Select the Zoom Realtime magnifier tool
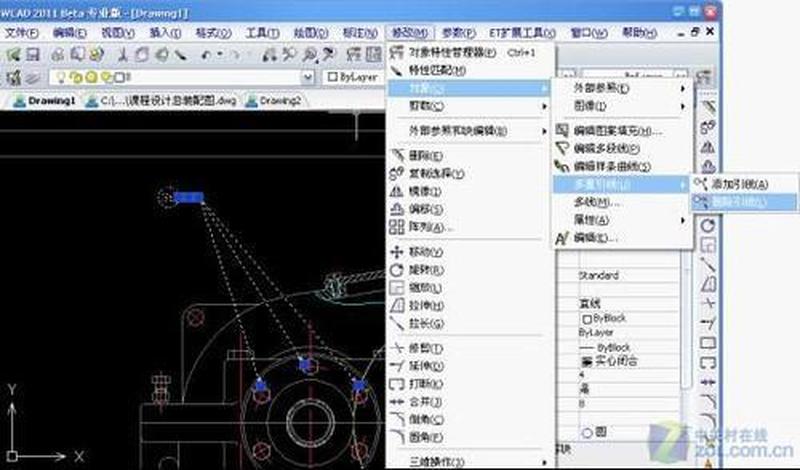800x470 pixels. [x=289, y=54]
